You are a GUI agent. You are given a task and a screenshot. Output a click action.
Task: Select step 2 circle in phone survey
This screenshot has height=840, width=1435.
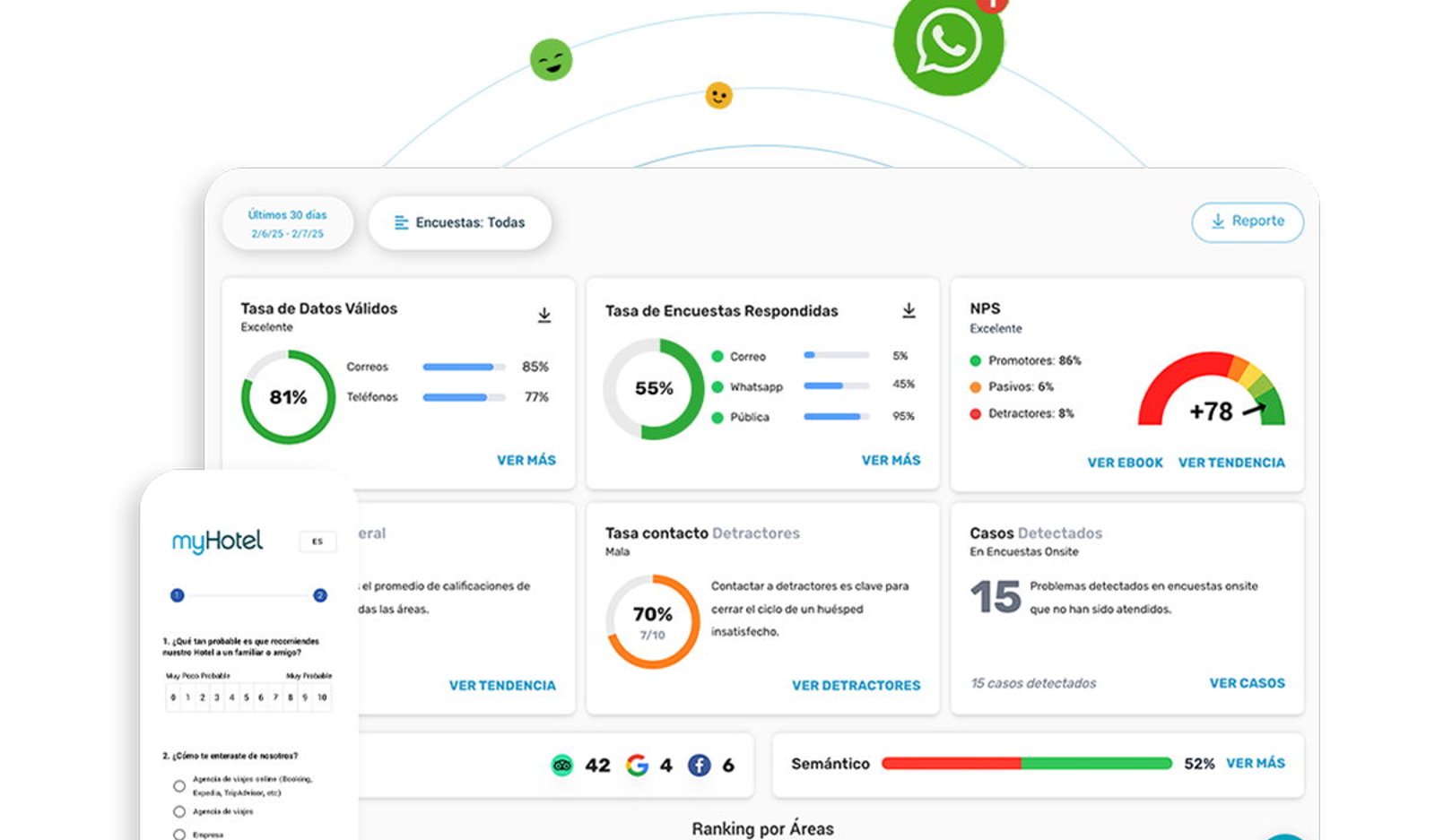pyautogui.click(x=320, y=595)
